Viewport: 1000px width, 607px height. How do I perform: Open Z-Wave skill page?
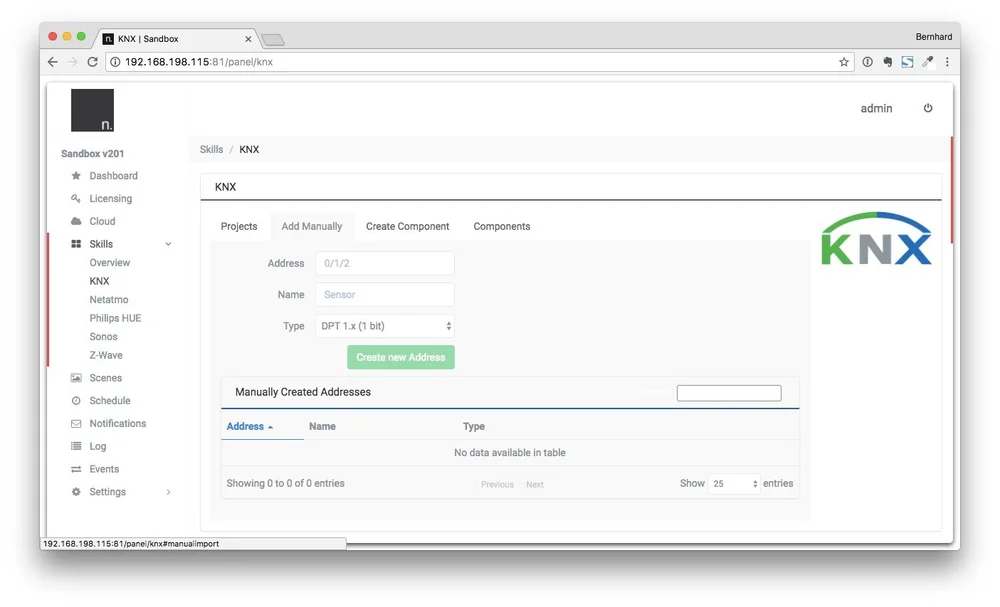coord(106,355)
